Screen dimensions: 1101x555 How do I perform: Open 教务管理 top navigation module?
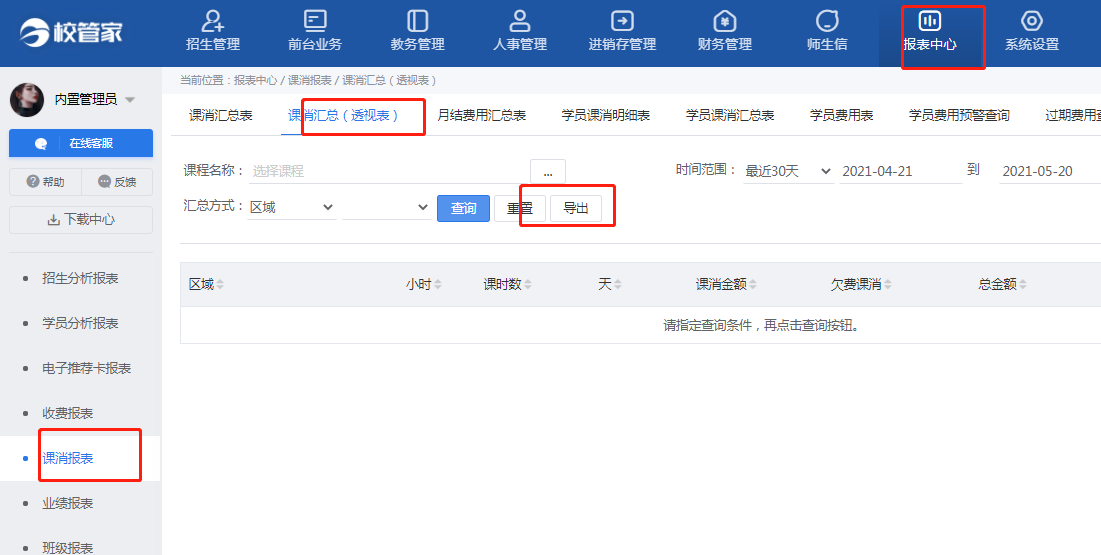click(417, 32)
